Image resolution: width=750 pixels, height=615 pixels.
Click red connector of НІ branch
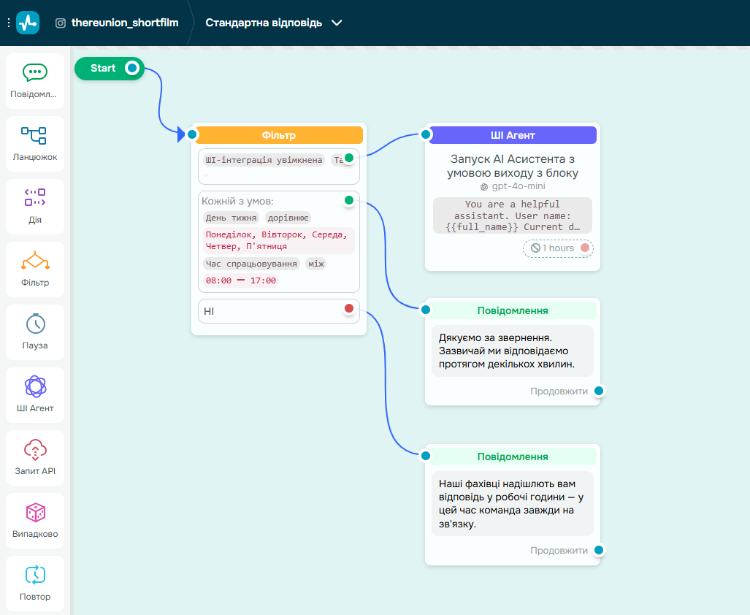[x=349, y=308]
